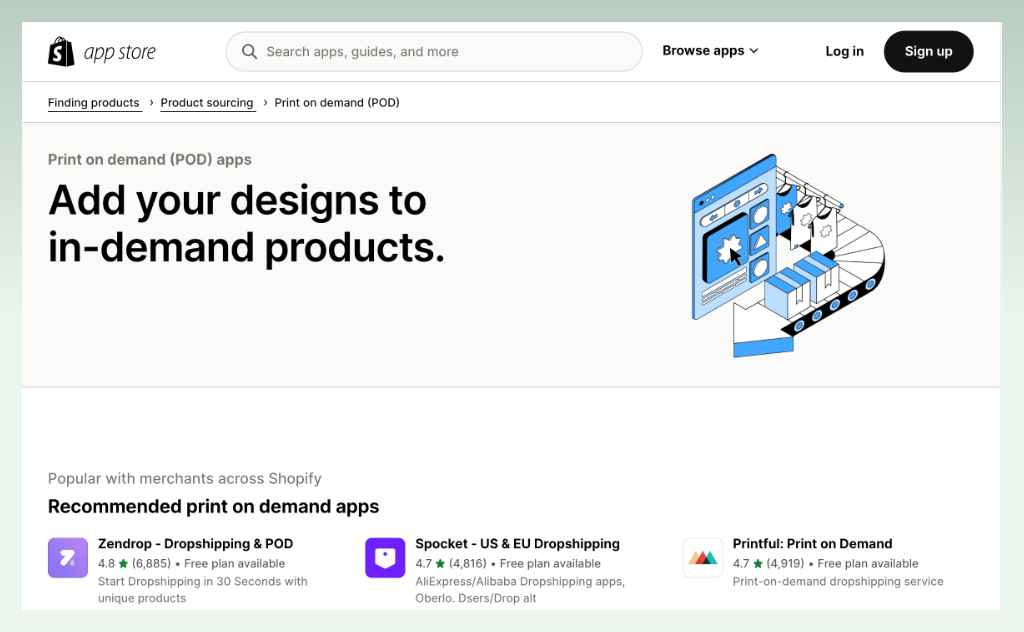Screen dimensions: 1024x632
Task: Click 'Add your designs to in-demand products.' headline
Action: tap(246, 224)
